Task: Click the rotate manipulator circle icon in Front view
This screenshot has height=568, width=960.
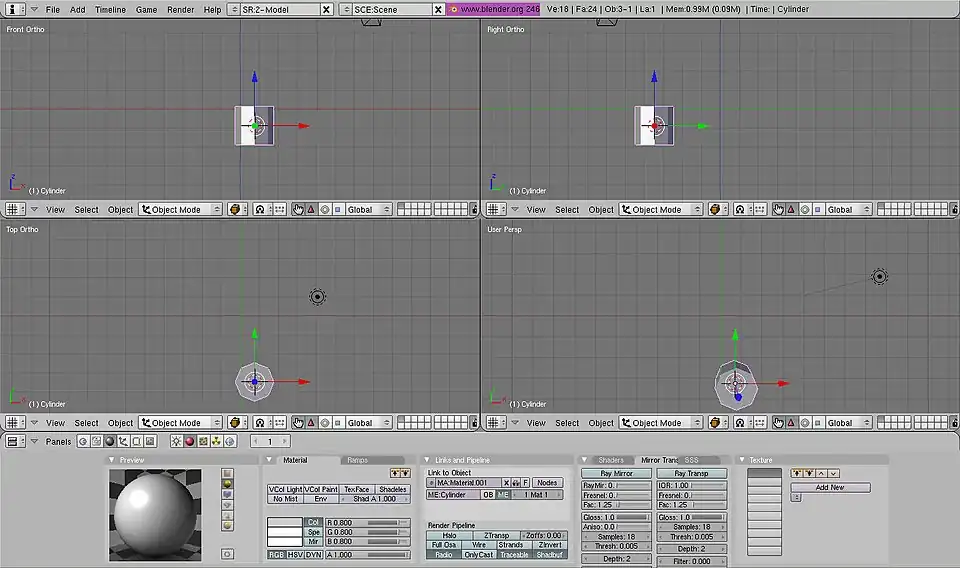Action: pyautogui.click(x=324, y=210)
